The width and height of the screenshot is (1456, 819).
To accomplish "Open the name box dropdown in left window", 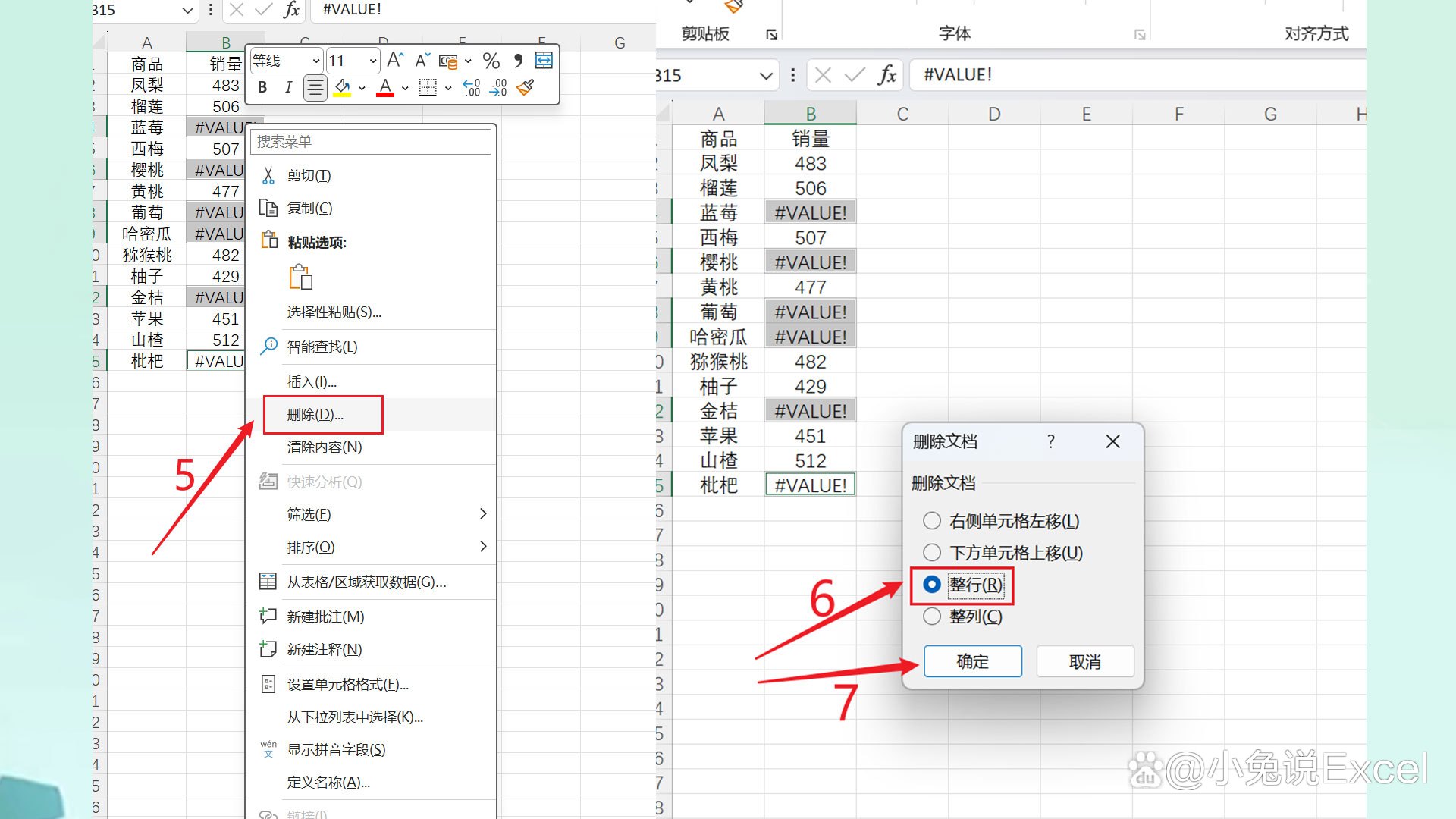I will click(188, 10).
